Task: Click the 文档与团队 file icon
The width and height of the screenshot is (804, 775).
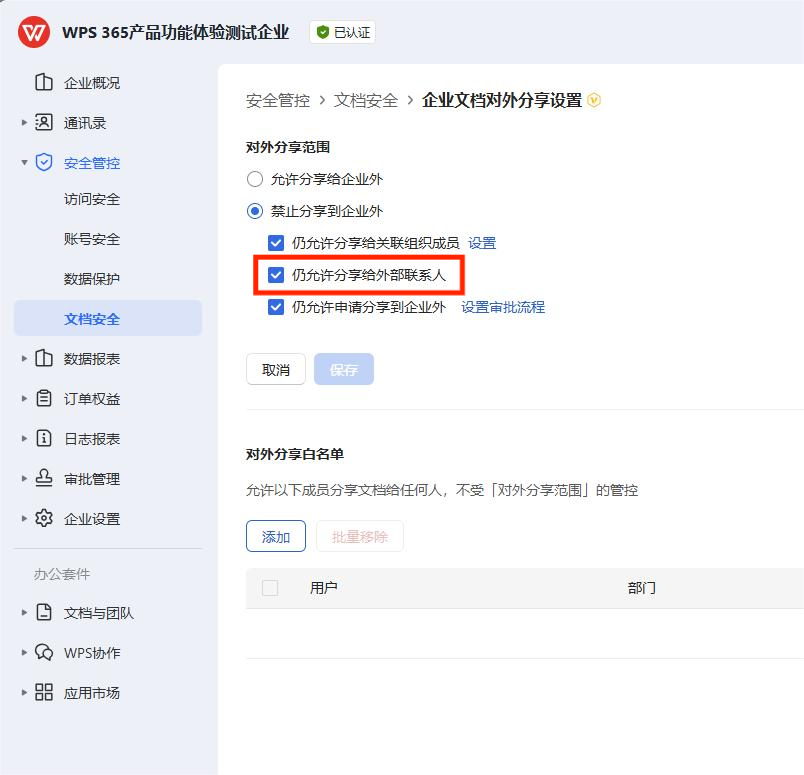Action: point(44,612)
